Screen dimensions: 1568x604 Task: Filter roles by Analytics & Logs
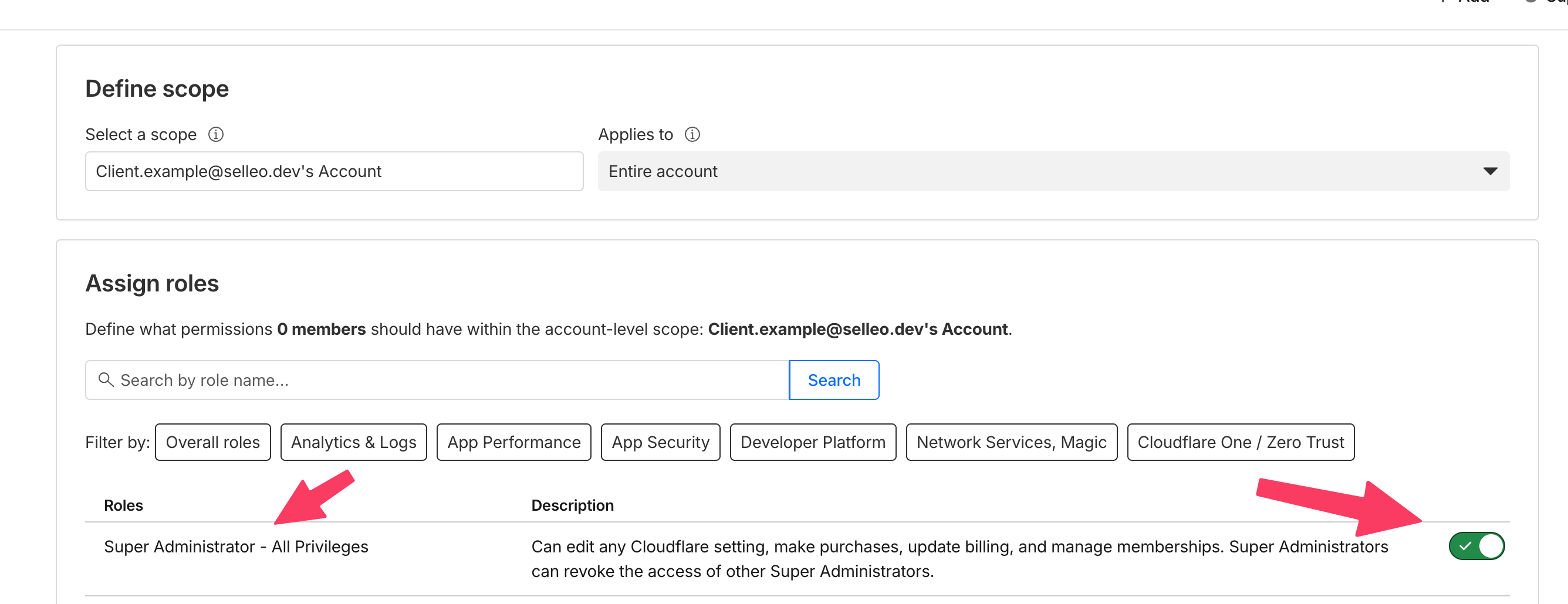point(353,442)
